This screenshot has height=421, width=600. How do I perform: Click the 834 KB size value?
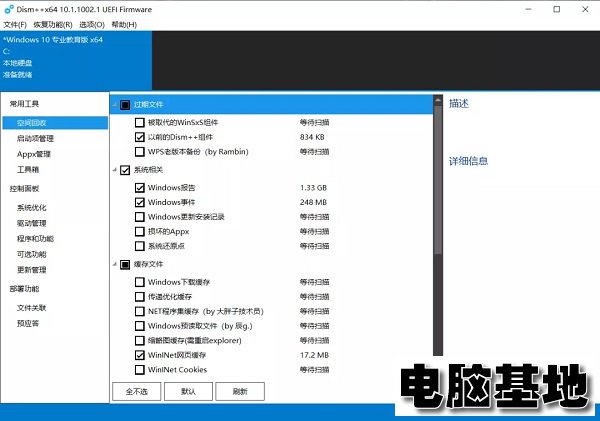click(312, 137)
